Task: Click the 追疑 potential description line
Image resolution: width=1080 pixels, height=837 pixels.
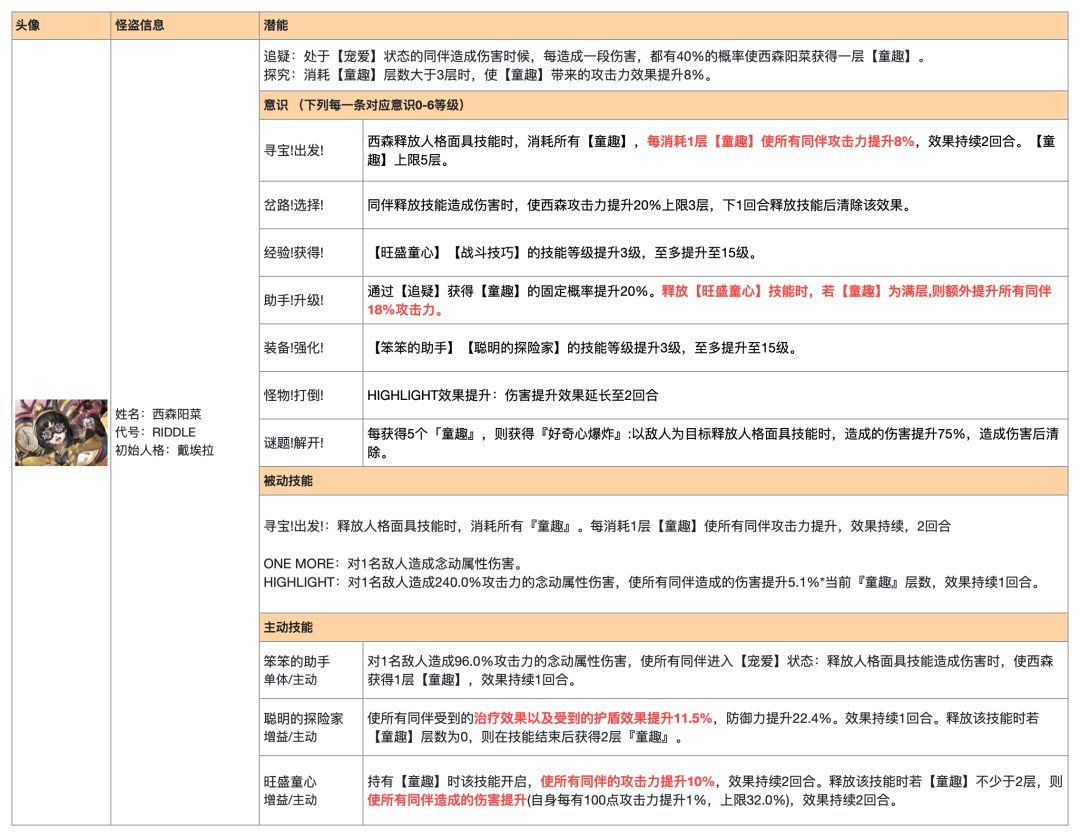Action: (x=594, y=56)
